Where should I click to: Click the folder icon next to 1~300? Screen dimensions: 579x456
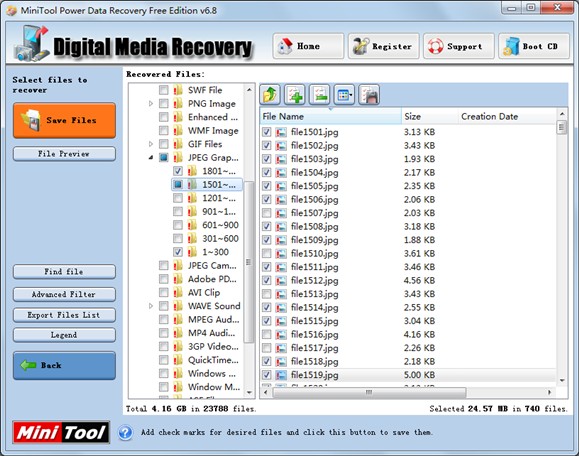tap(192, 252)
